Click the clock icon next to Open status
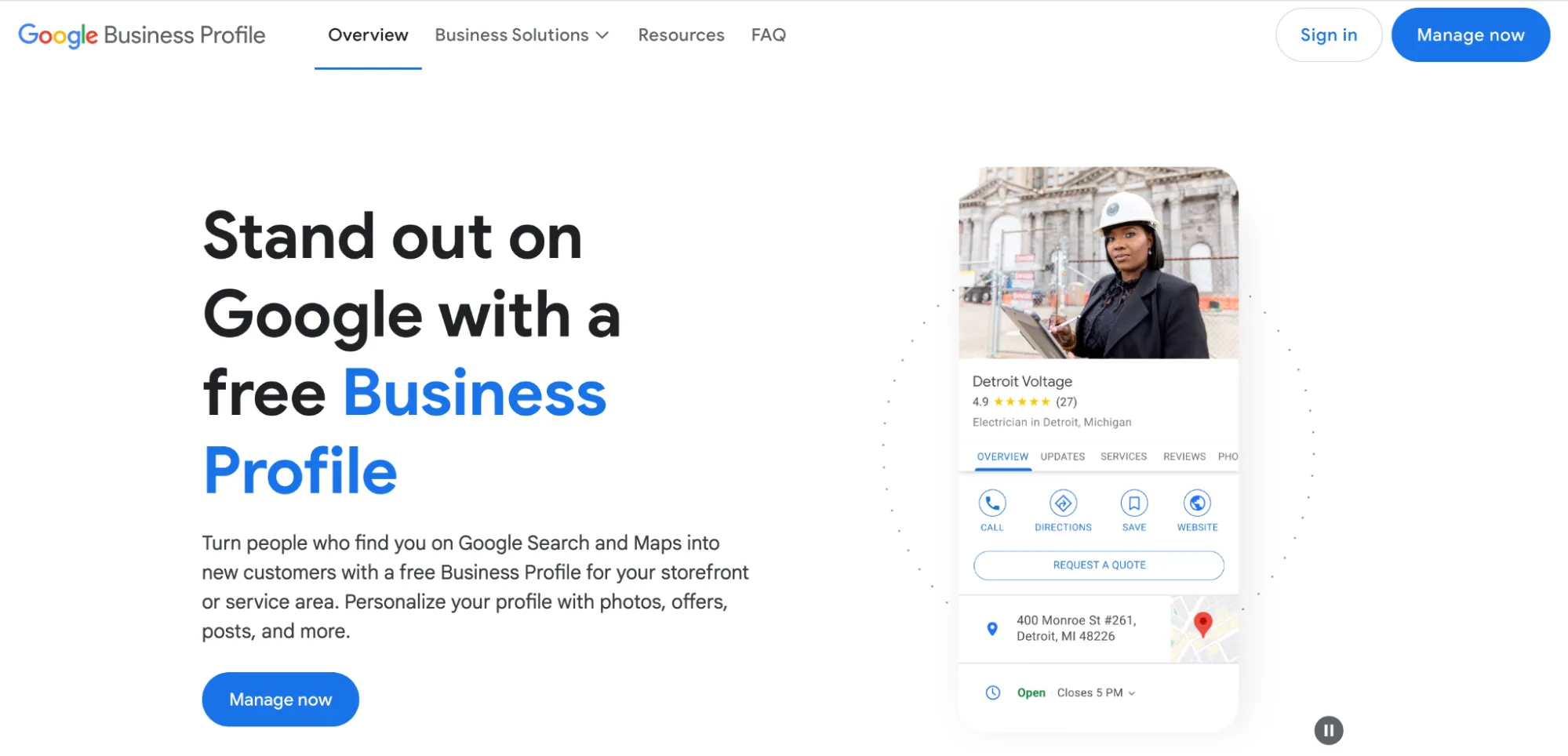This screenshot has height=756, width=1568. 992,692
